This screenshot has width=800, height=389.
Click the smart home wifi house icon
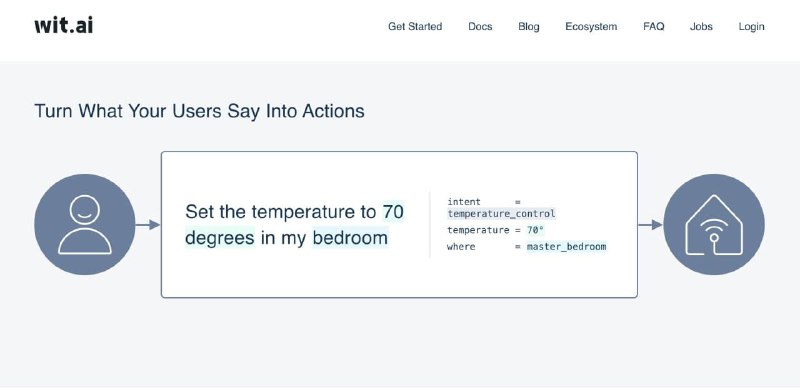click(714, 224)
